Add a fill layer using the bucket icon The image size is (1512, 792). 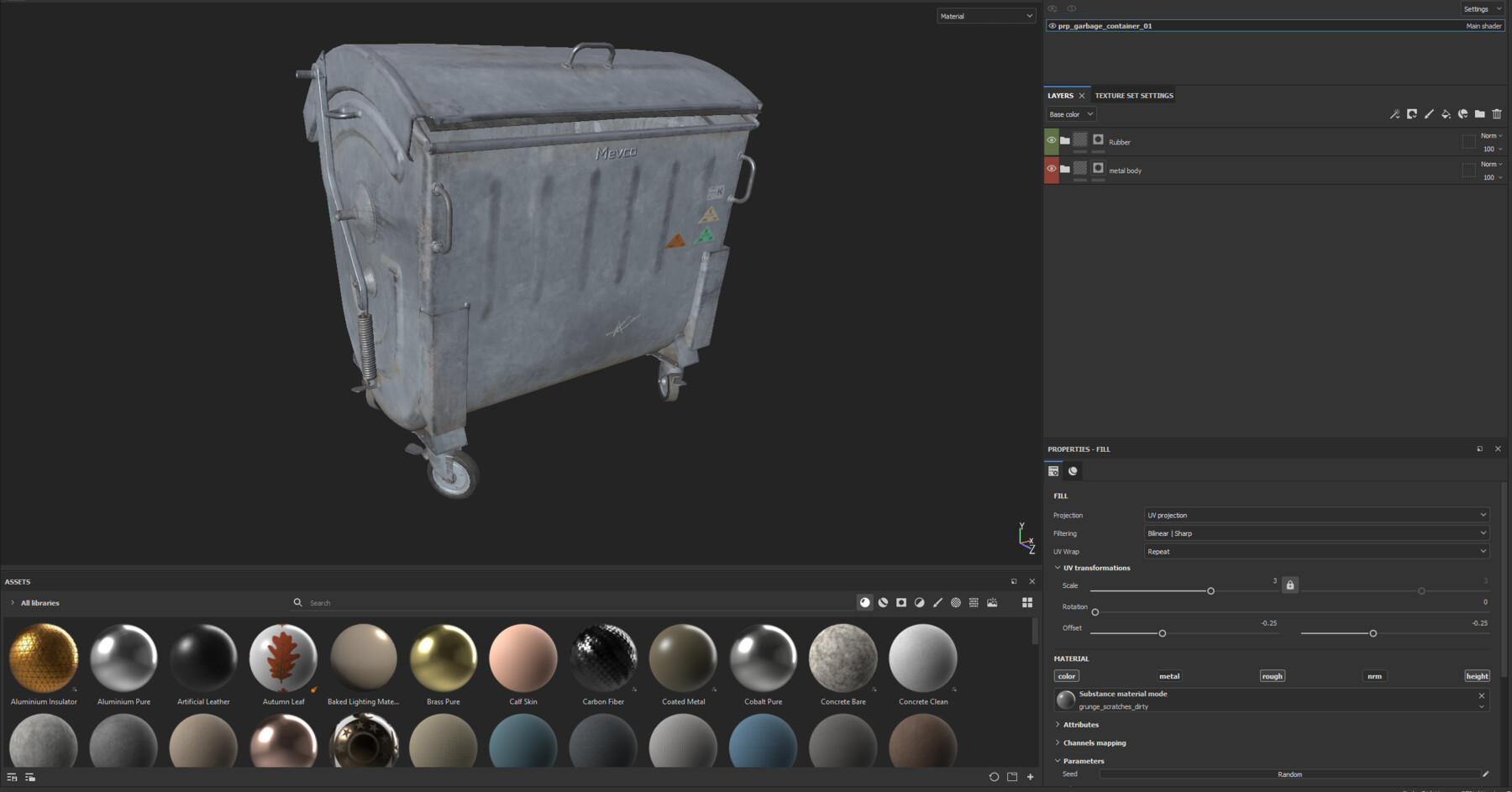pyautogui.click(x=1446, y=113)
